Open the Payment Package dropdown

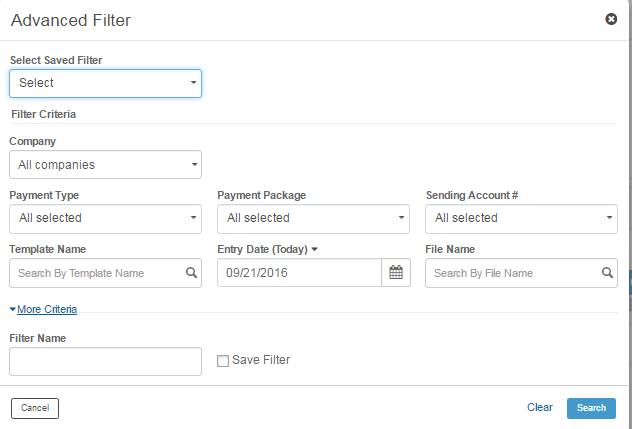(313, 219)
